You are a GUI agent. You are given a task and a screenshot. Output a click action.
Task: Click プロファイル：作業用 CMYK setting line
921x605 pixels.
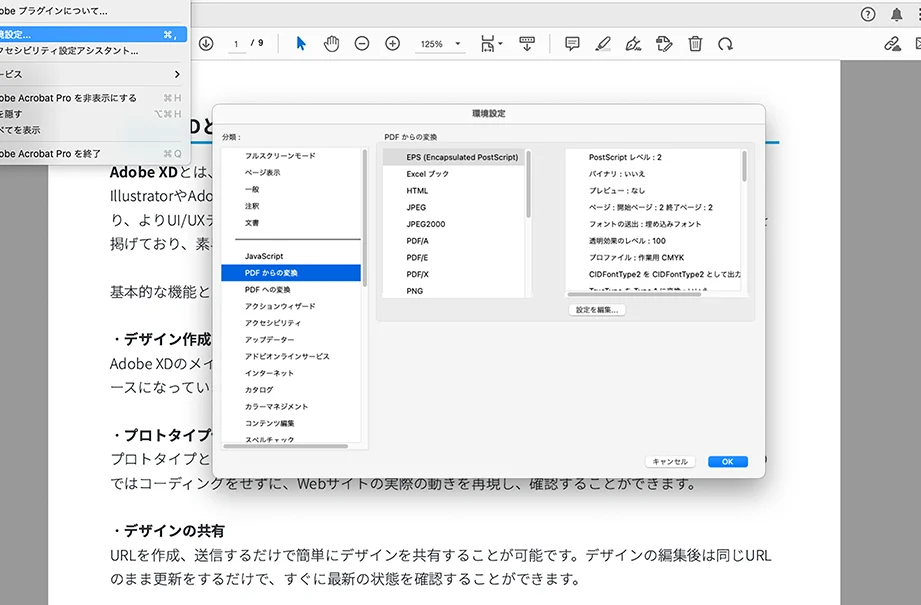click(x=636, y=257)
